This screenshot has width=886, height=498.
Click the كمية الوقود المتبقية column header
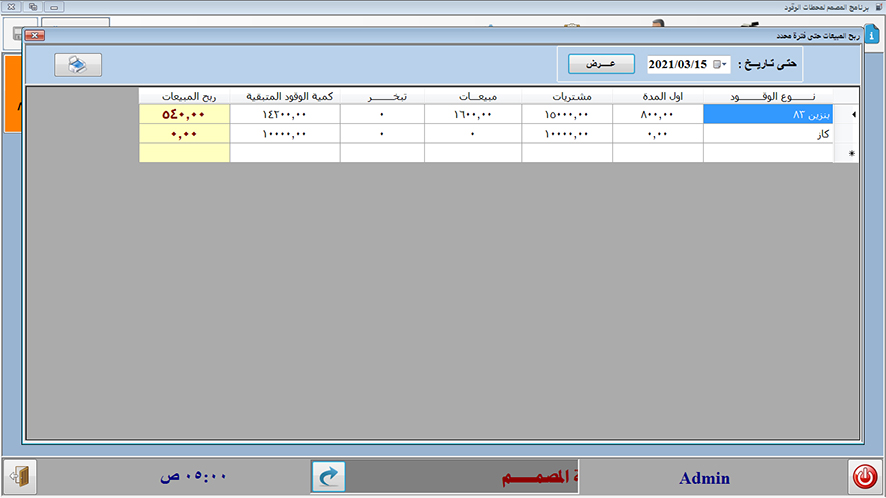coord(284,97)
